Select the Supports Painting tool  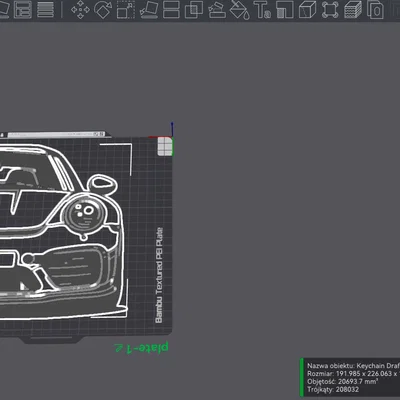pyautogui.click(x=217, y=9)
